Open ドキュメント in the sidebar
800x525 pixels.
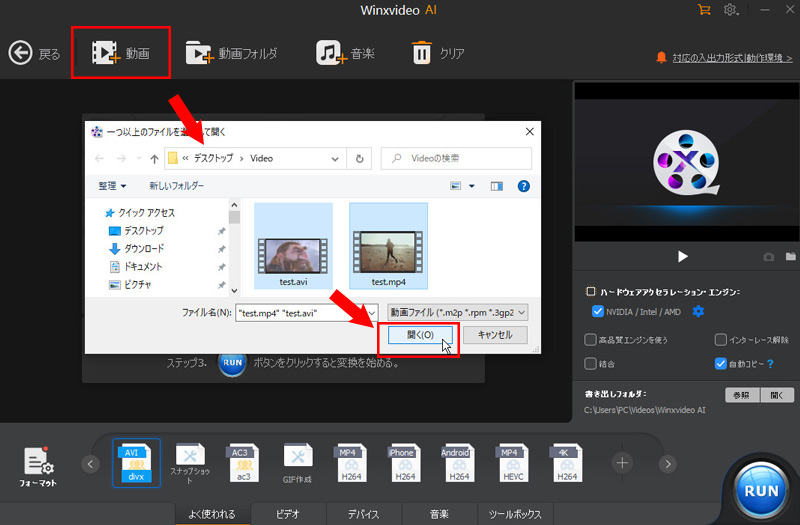point(136,266)
